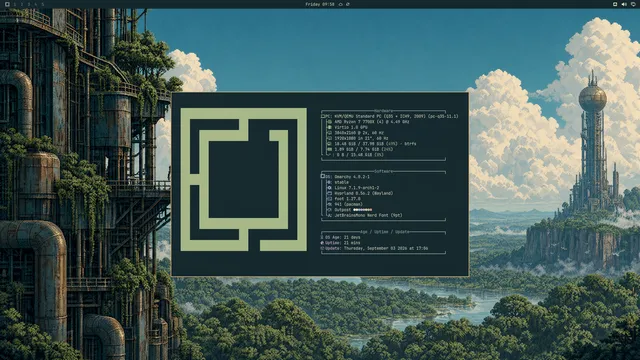The width and height of the screenshot is (640, 360).
Task: Click the 'JetBrainsMono Nerd Font (9pt)' text
Action: point(369,215)
